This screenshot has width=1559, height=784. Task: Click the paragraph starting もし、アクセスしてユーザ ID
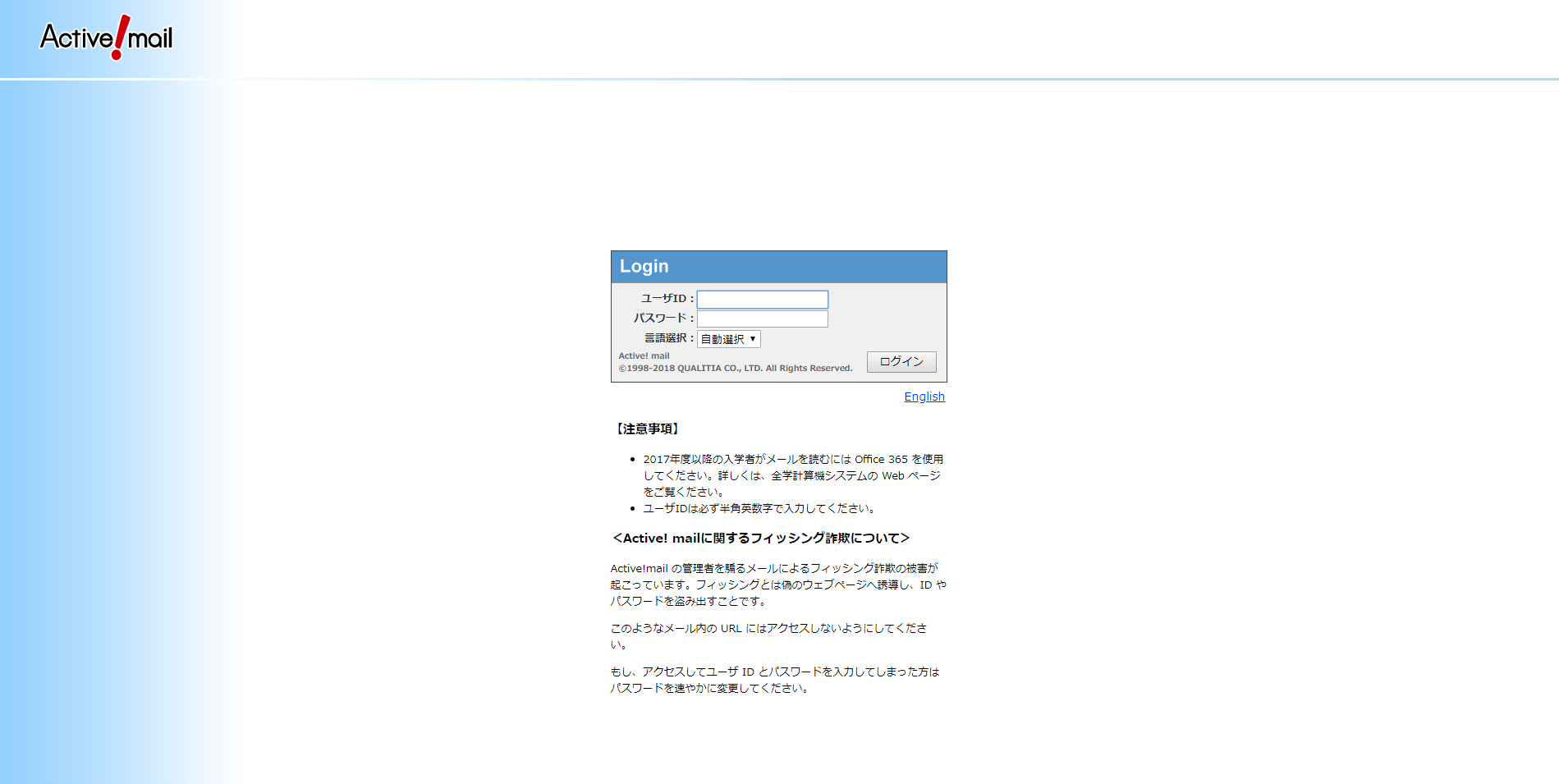pos(775,680)
